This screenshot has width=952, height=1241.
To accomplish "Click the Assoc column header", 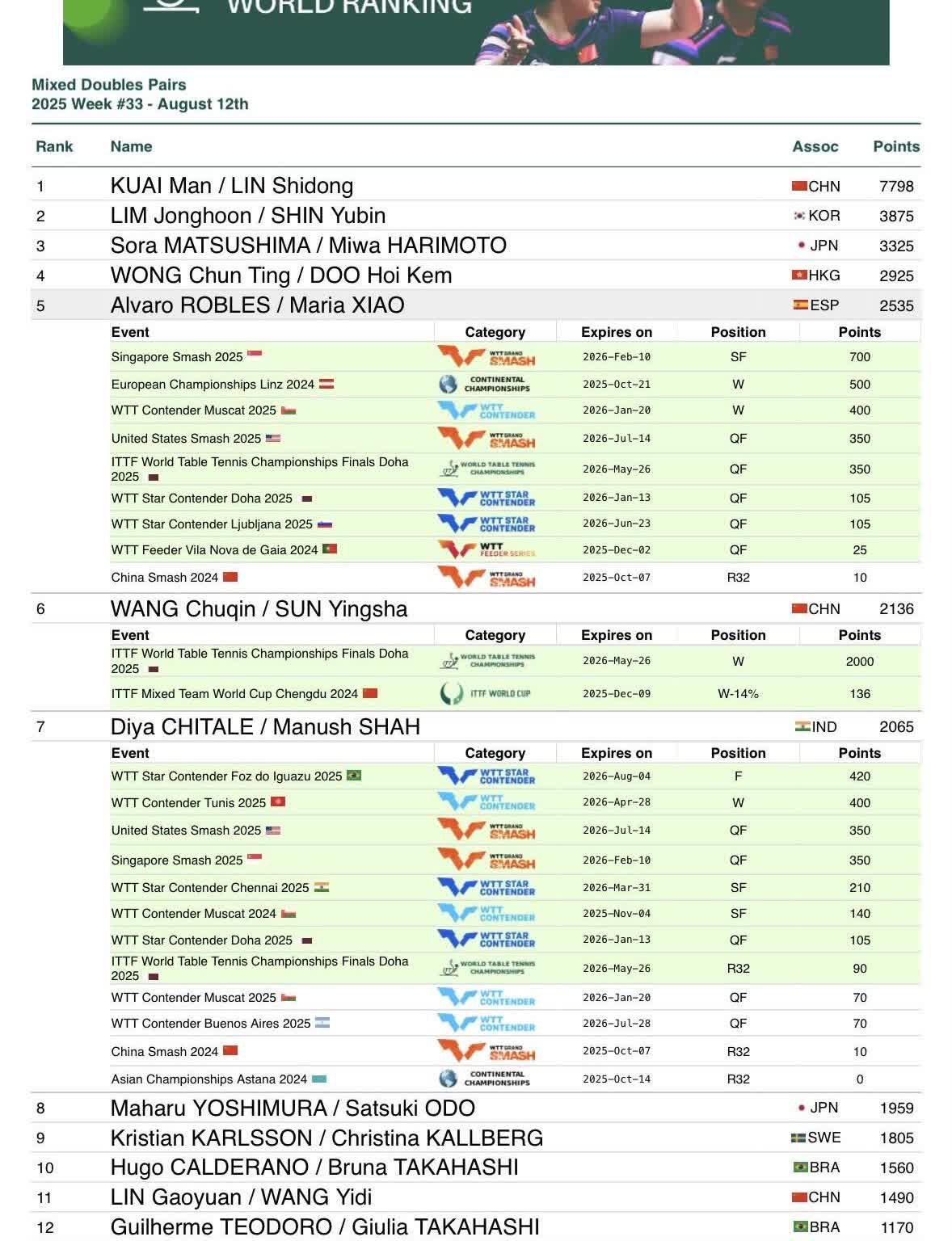I will (815, 146).
